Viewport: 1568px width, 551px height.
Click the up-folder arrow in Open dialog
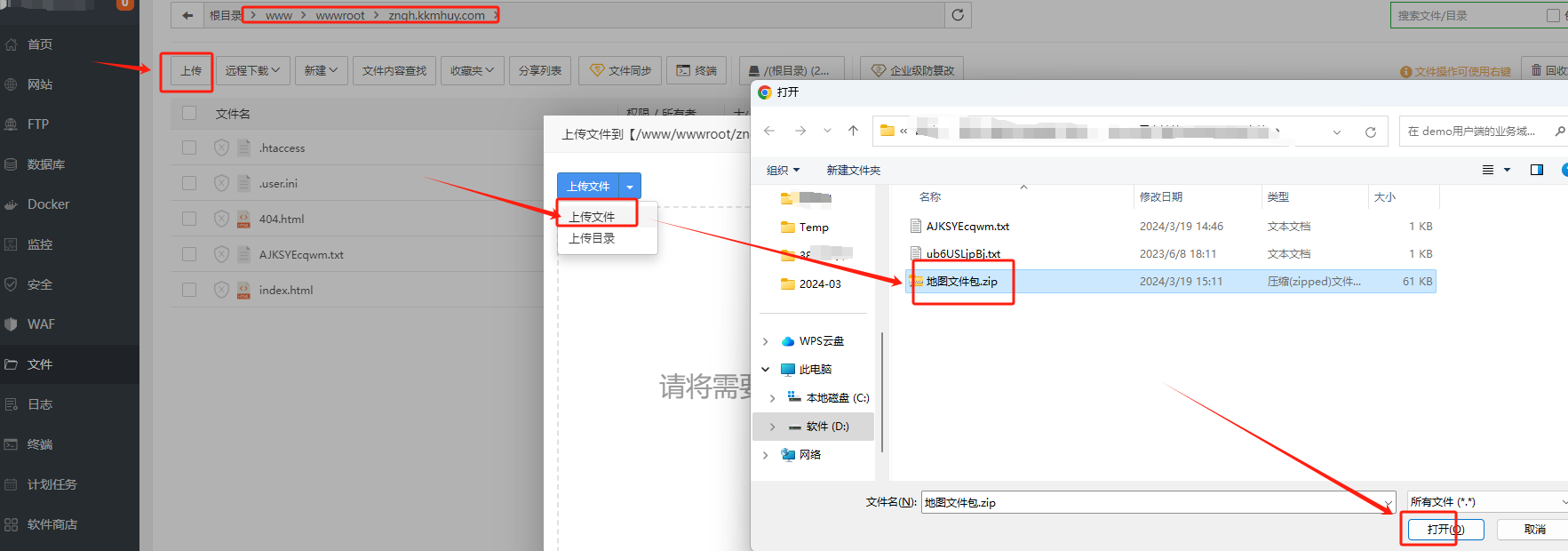click(x=853, y=131)
